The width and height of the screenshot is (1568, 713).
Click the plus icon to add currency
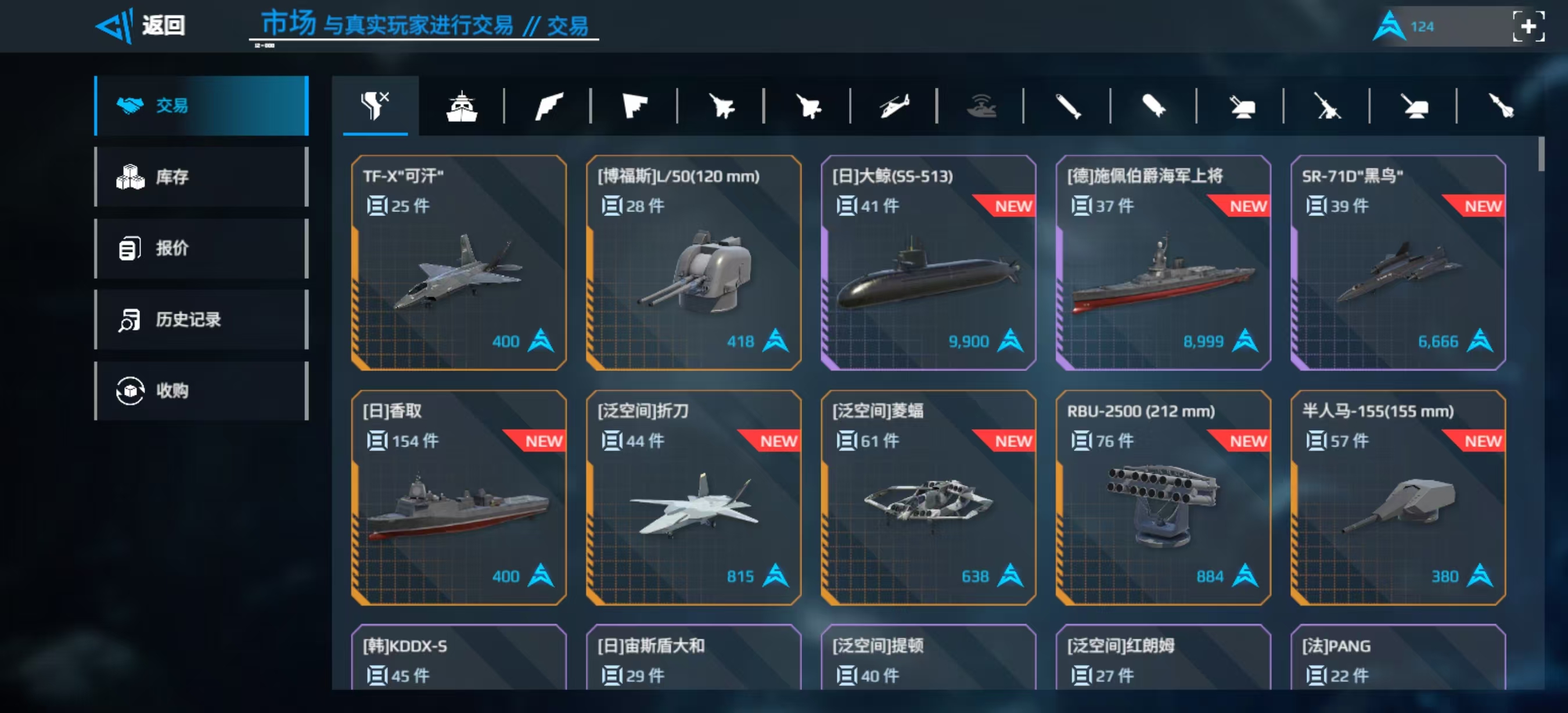1529,26
